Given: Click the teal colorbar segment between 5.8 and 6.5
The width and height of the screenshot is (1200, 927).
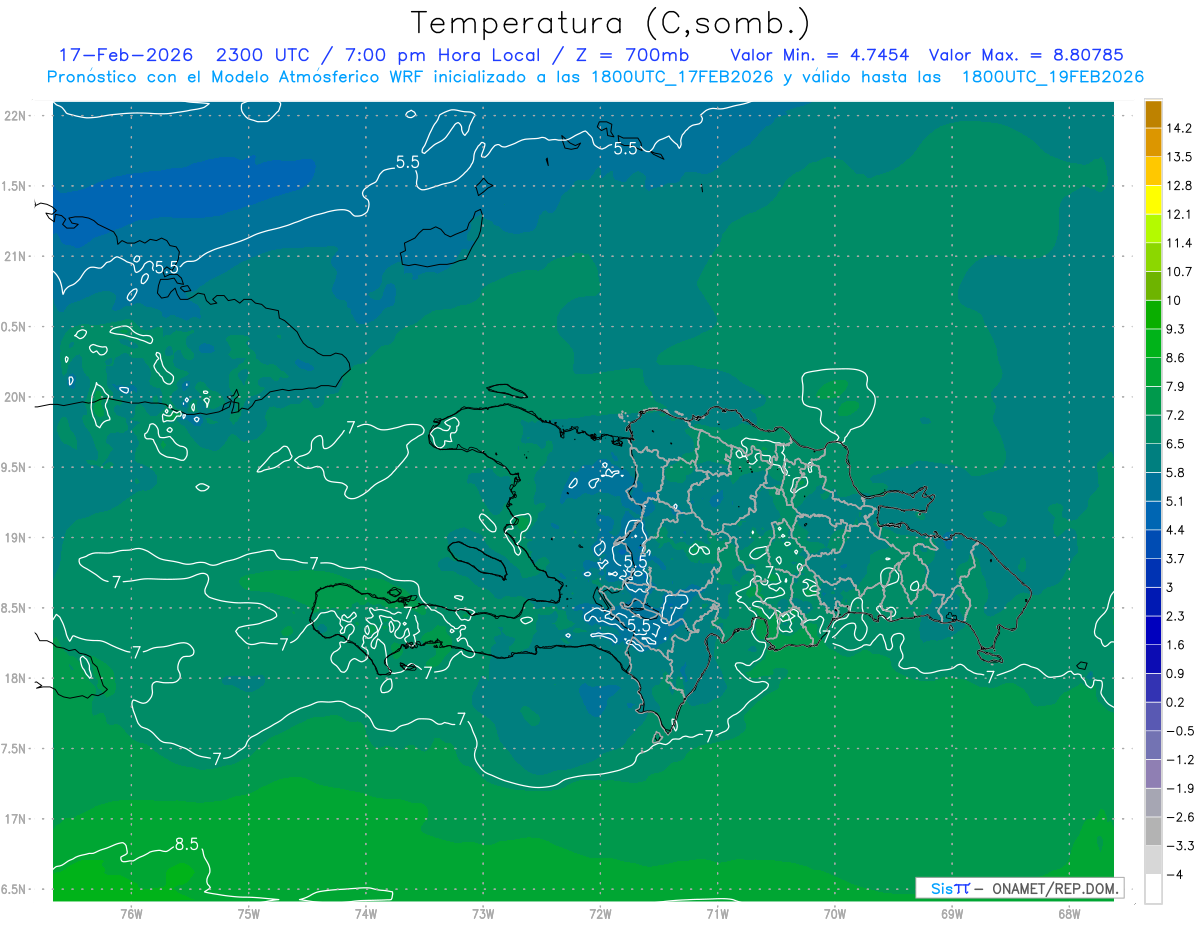Looking at the screenshot, I should tap(1153, 458).
